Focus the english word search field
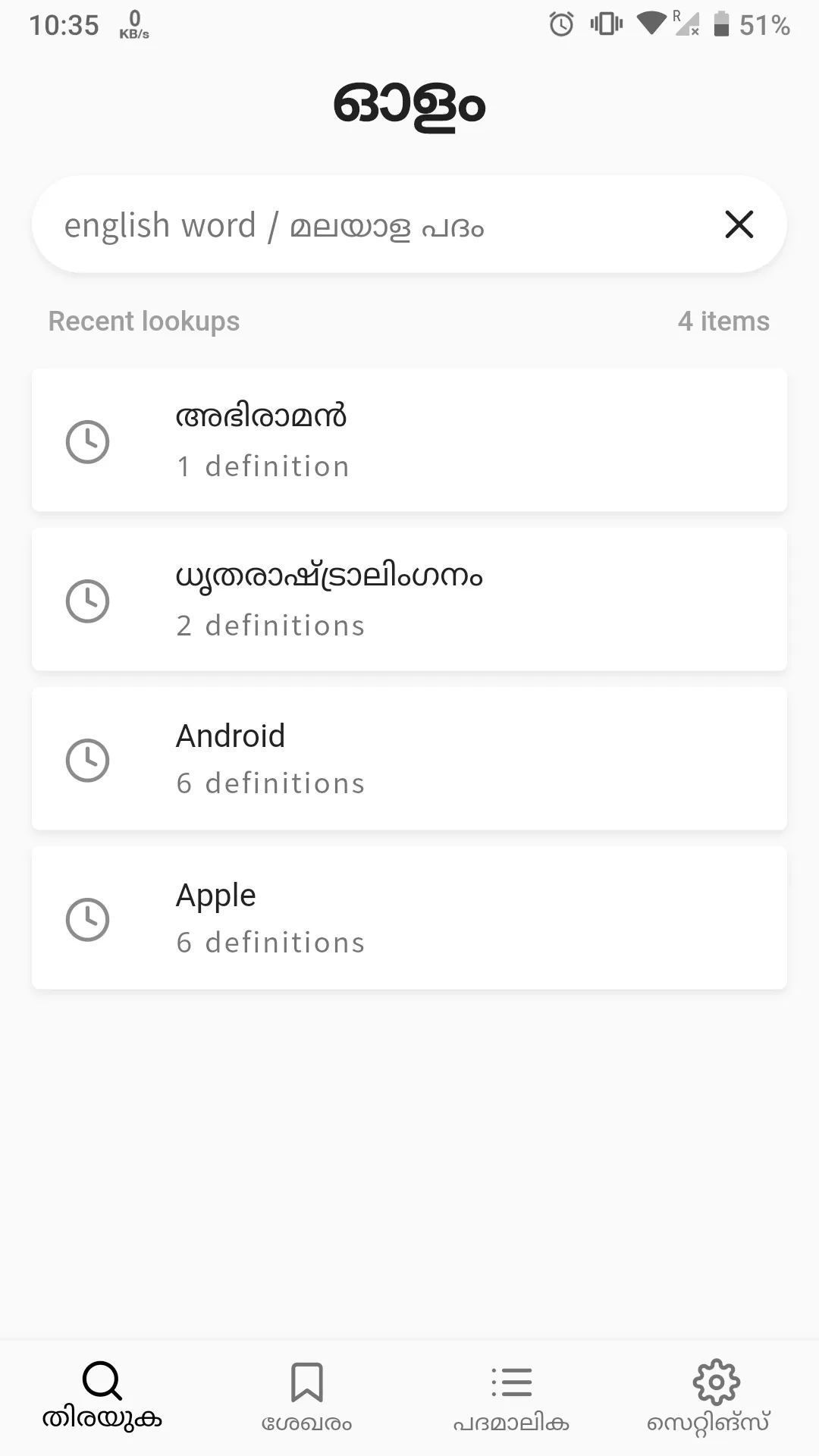This screenshot has height=1456, width=819. 364,225
